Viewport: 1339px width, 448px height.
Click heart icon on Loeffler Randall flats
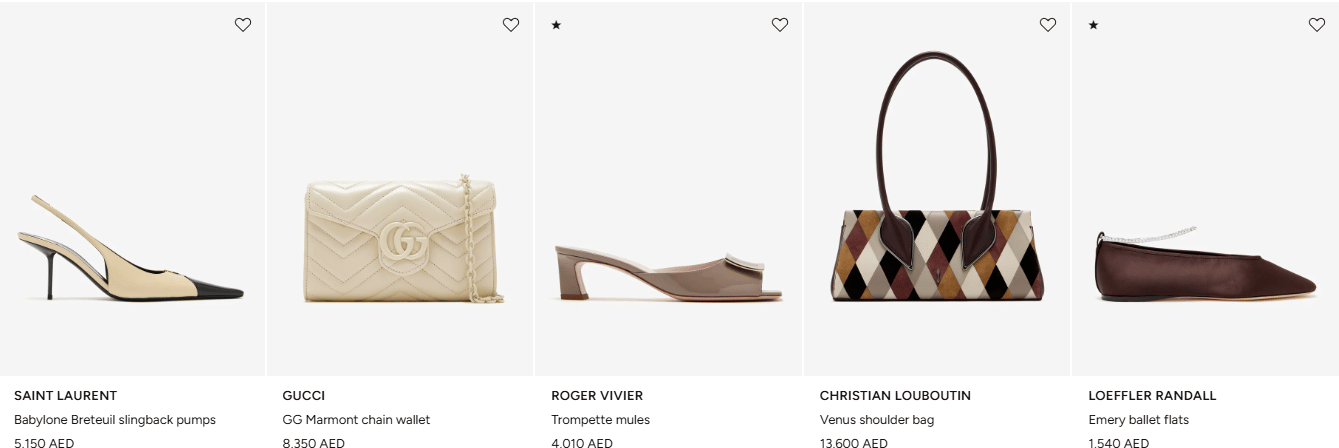[1316, 25]
